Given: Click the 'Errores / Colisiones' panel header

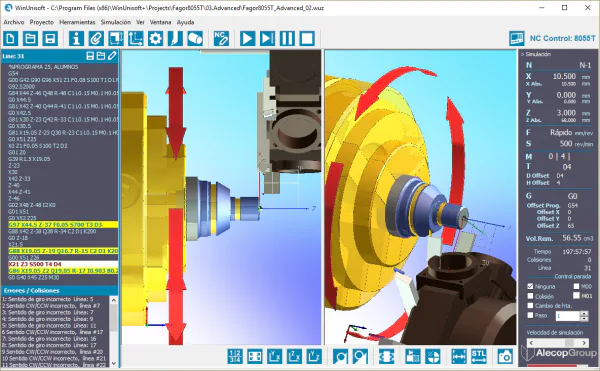Looking at the screenshot, I should pos(60,291).
